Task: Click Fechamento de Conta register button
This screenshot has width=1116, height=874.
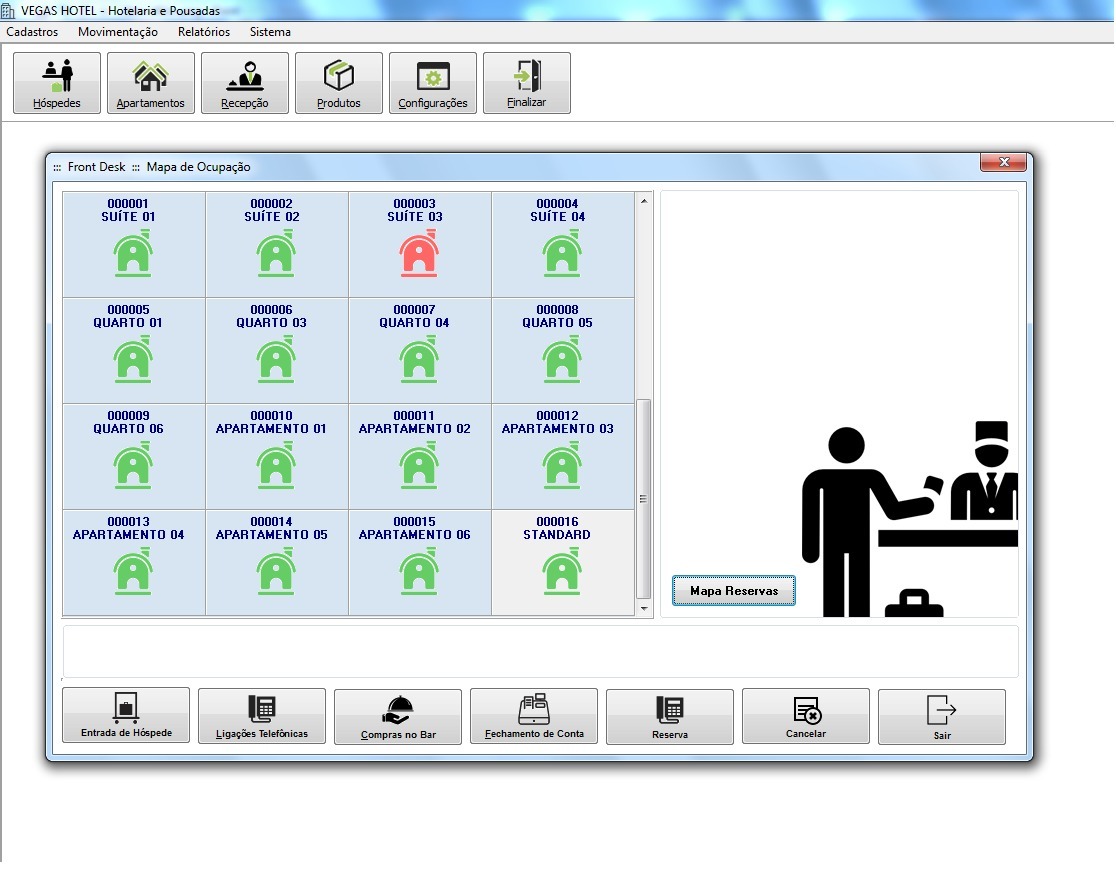Action: point(534,716)
